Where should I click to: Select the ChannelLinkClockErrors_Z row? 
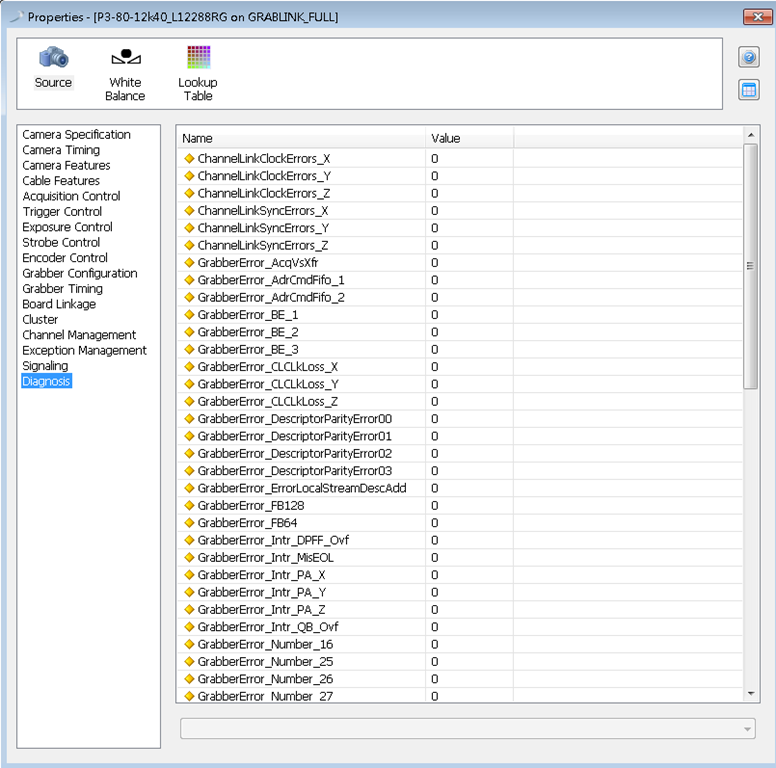coord(460,193)
